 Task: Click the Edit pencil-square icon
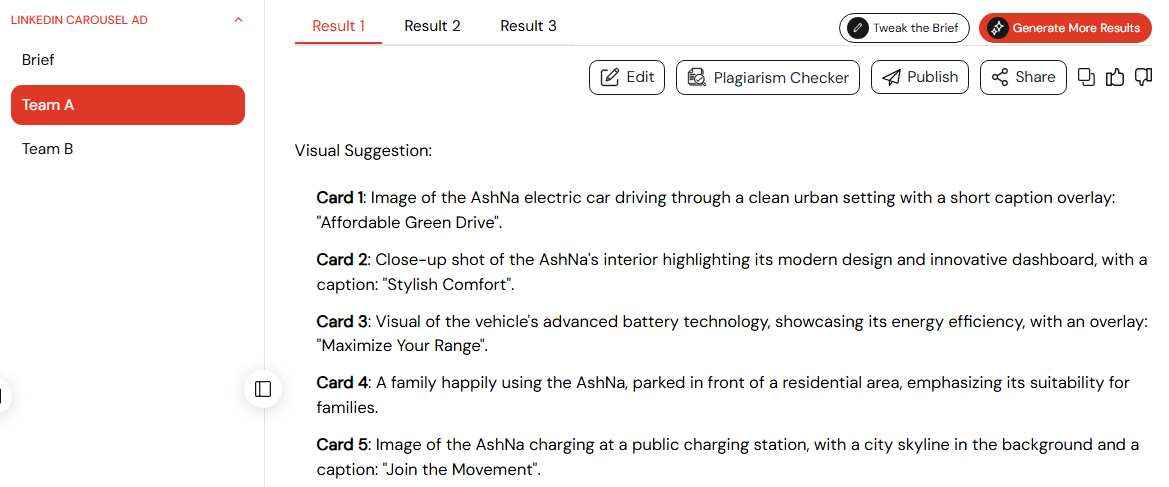coord(610,77)
